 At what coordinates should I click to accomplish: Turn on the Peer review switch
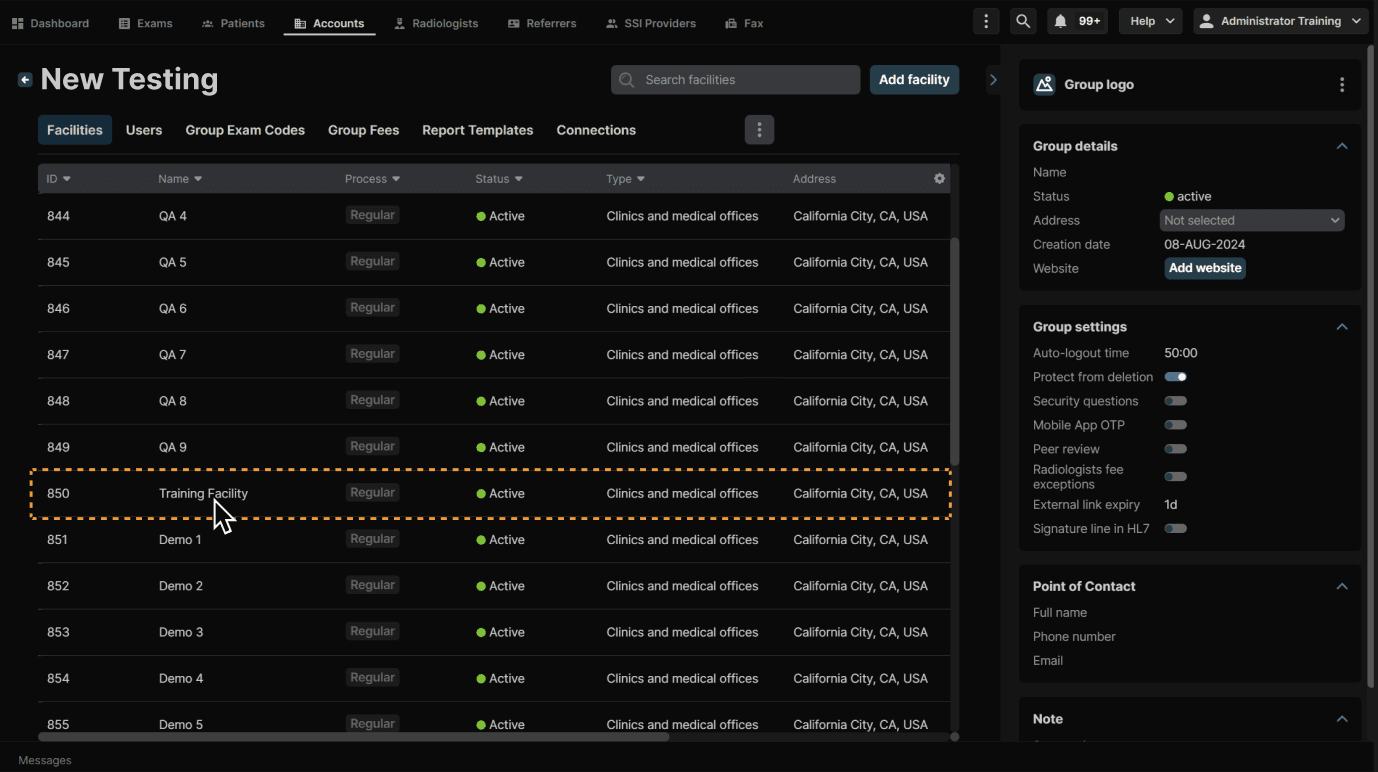[x=1176, y=449]
